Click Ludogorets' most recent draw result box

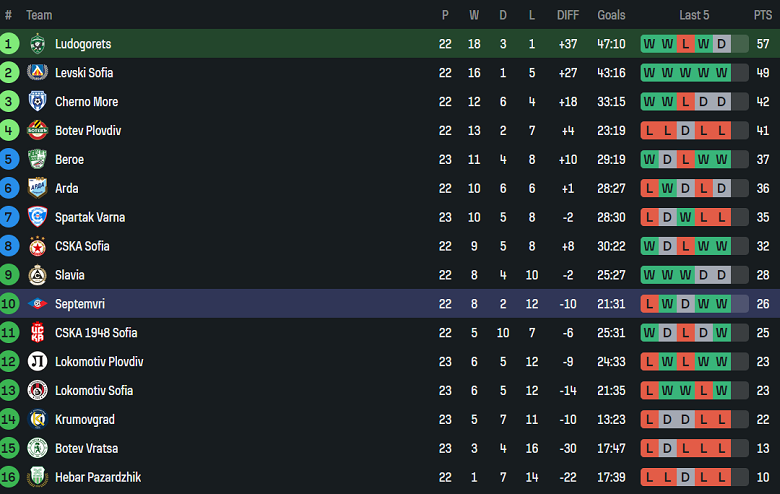[x=721, y=44]
